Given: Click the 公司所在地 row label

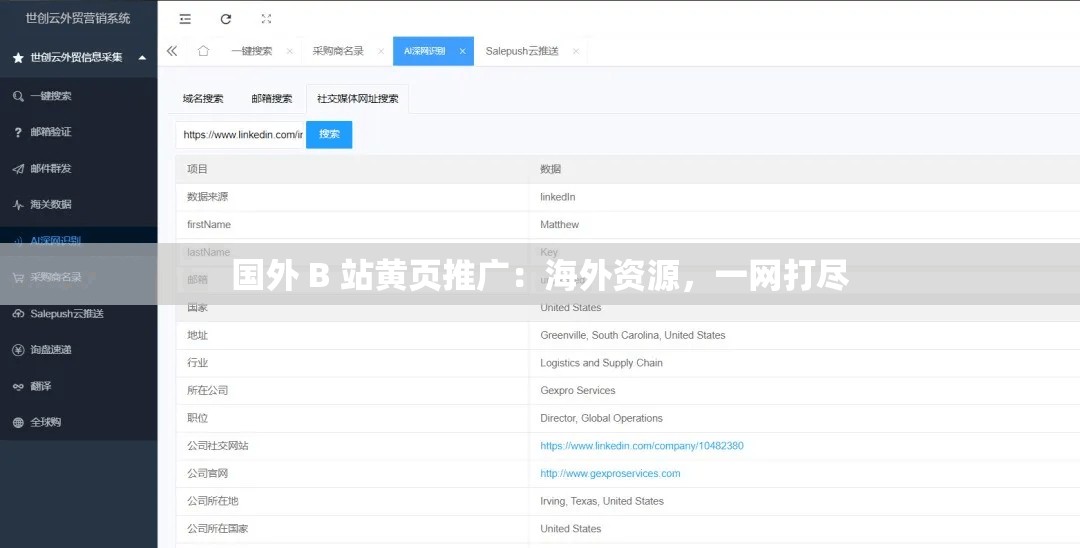Looking at the screenshot, I should [x=212, y=500].
